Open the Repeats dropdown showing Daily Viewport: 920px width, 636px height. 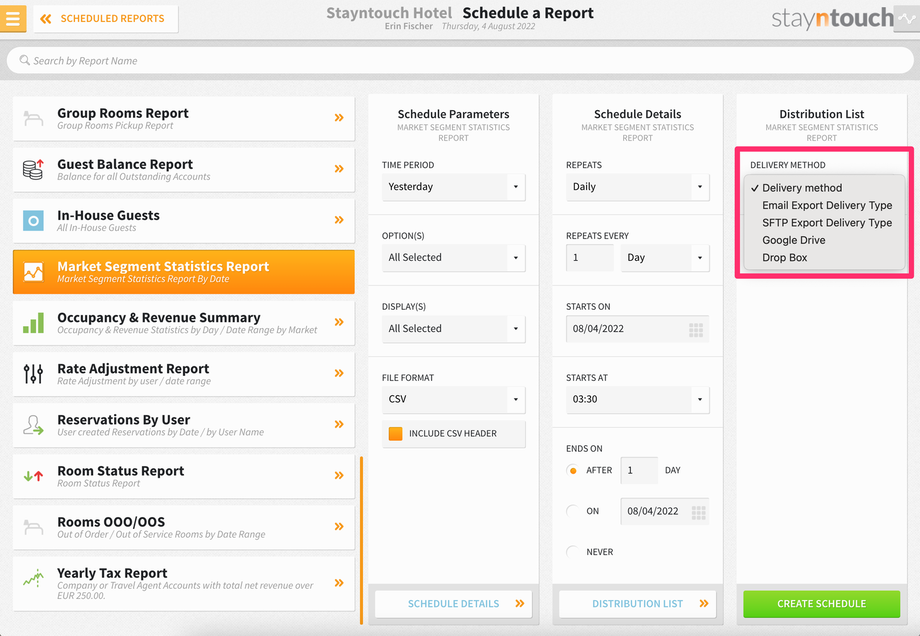(x=638, y=187)
